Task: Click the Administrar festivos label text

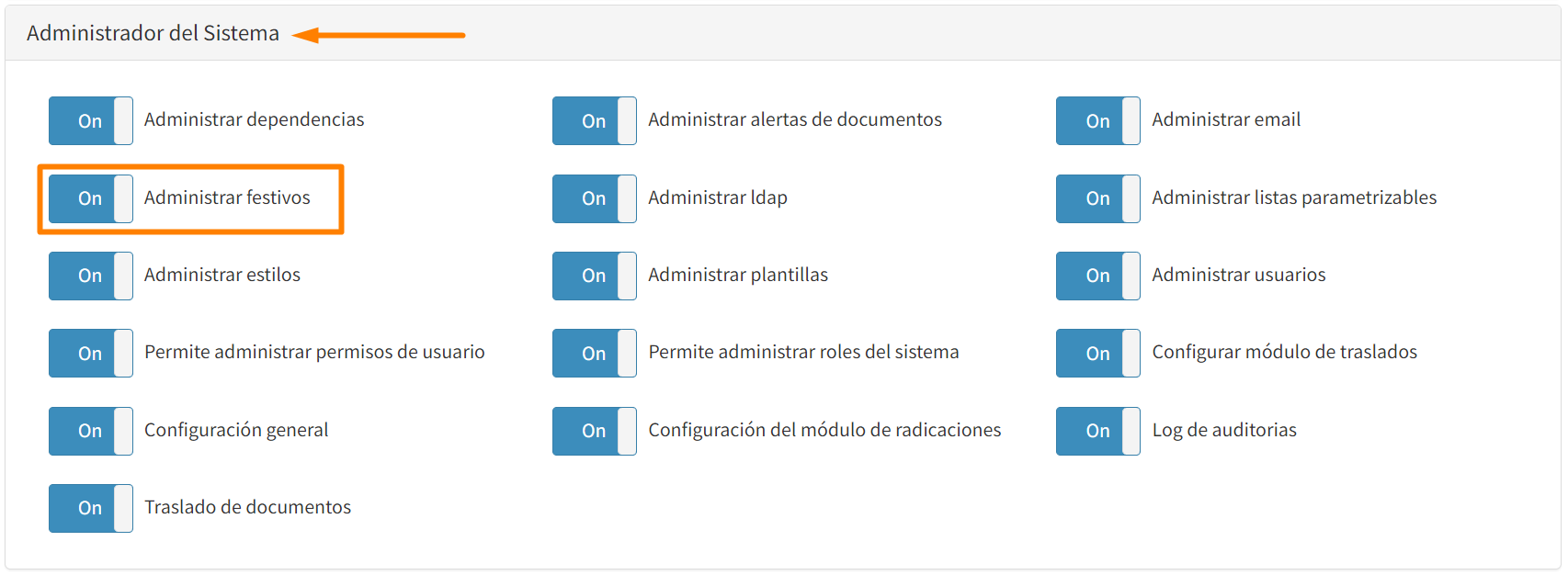Action: click(227, 197)
